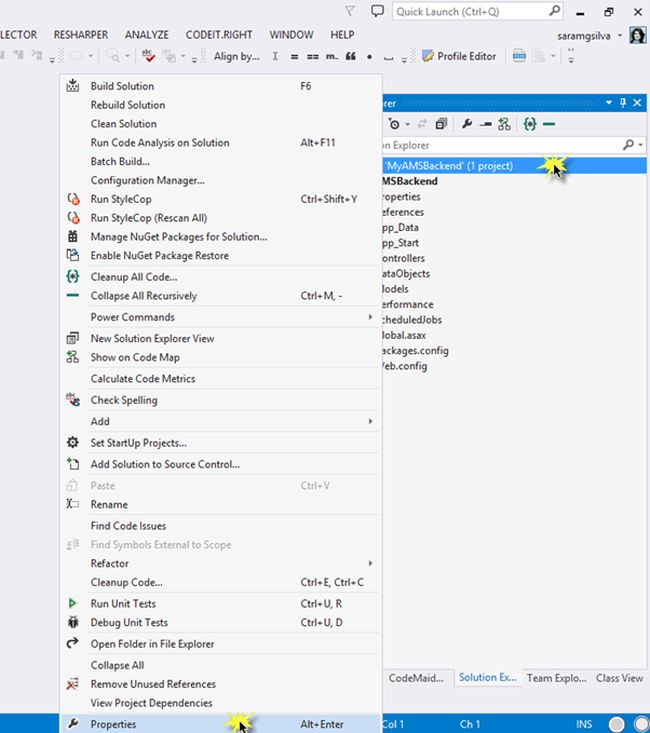Click the Run StyleCop icon

73,199
